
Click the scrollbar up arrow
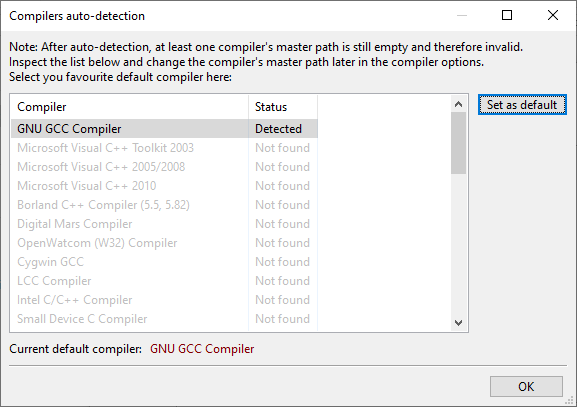click(459, 104)
